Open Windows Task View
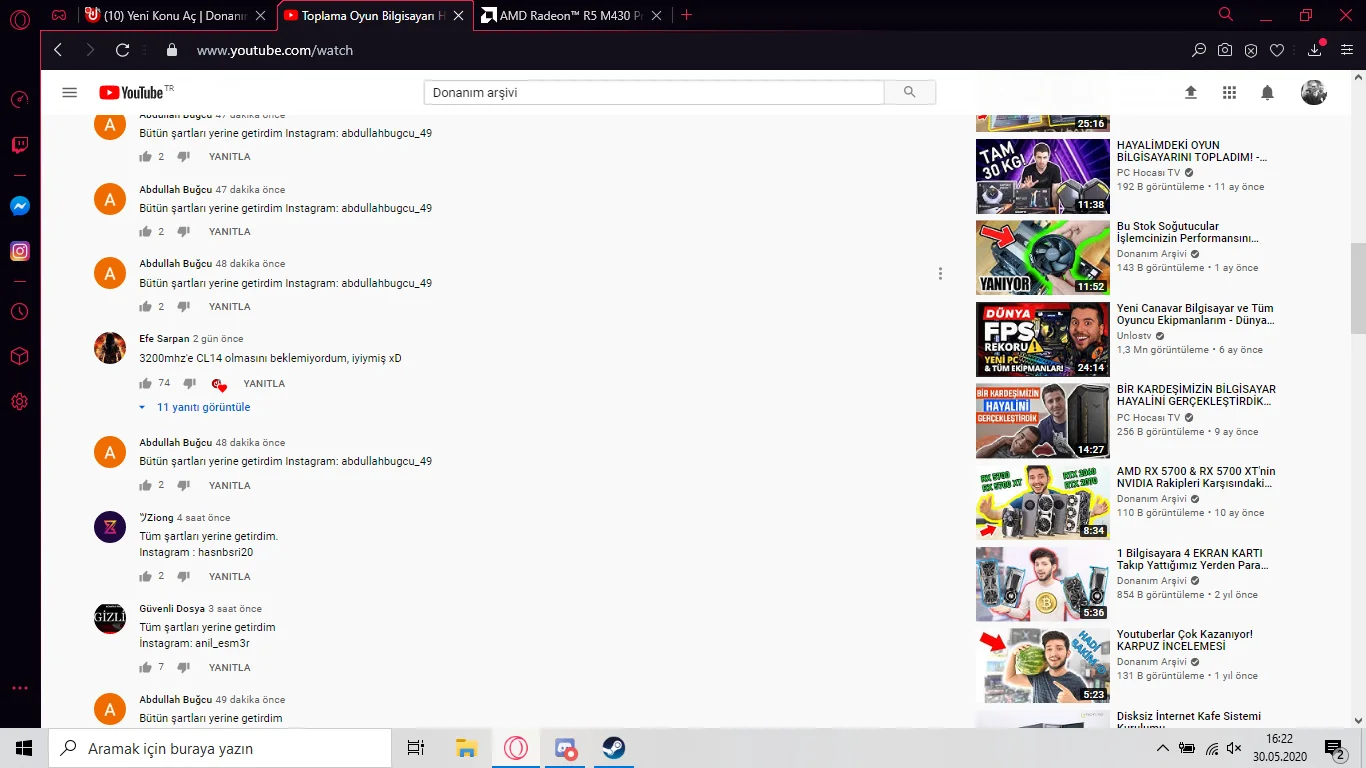The width and height of the screenshot is (1366, 768). (416, 748)
